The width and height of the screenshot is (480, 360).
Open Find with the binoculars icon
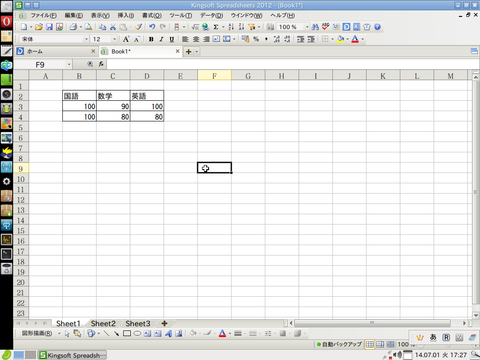[x=315, y=27]
